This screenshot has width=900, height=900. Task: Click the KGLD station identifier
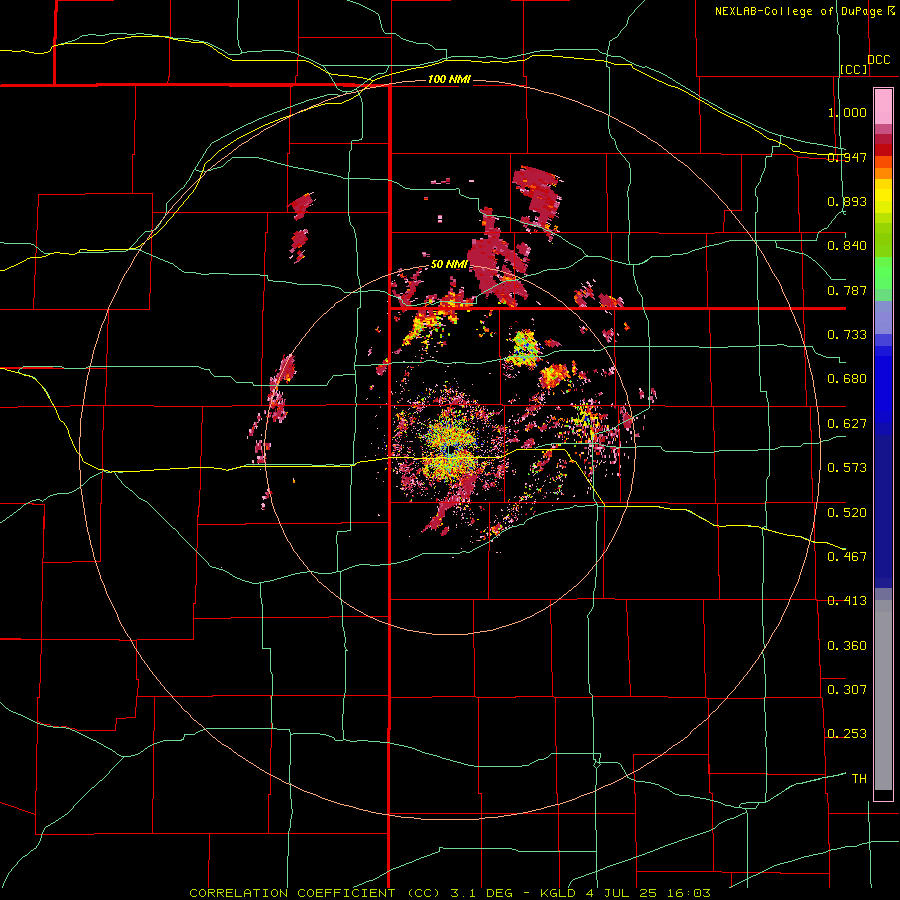tap(557, 893)
